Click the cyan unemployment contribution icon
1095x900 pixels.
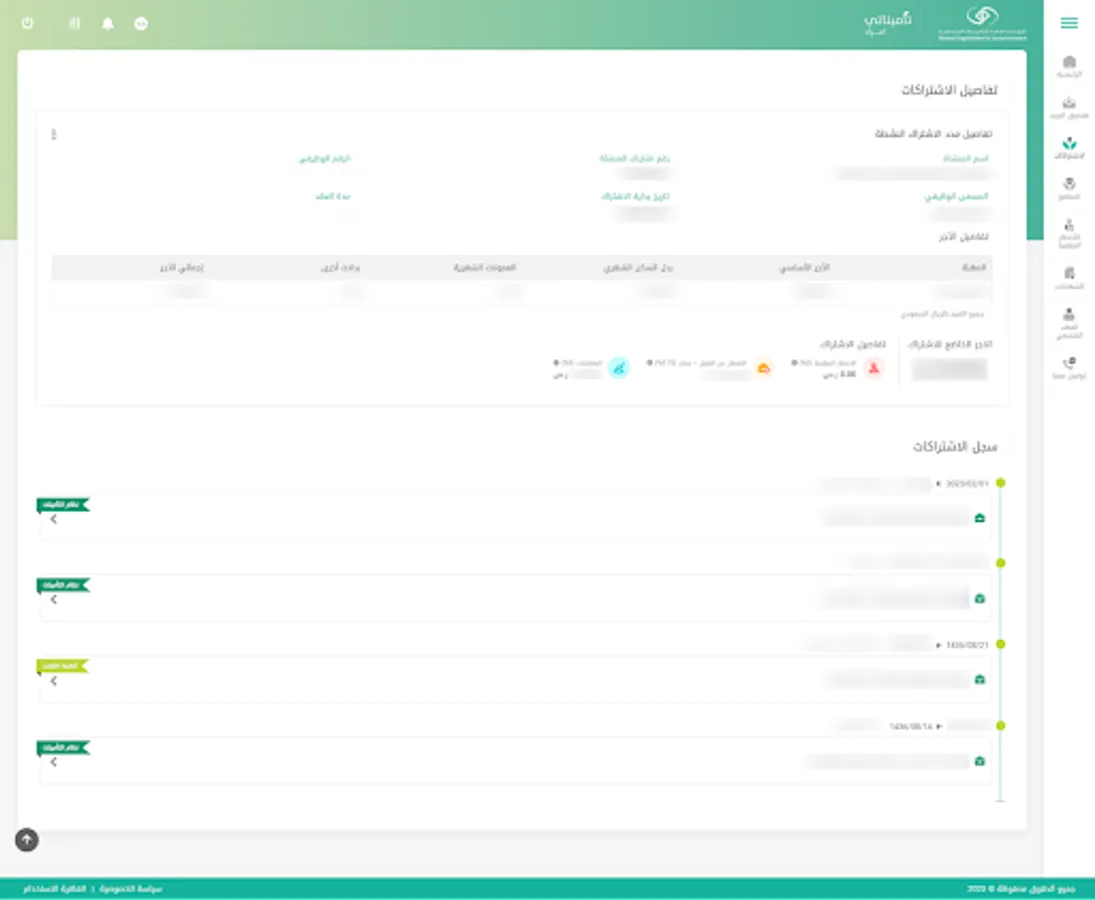coord(619,368)
